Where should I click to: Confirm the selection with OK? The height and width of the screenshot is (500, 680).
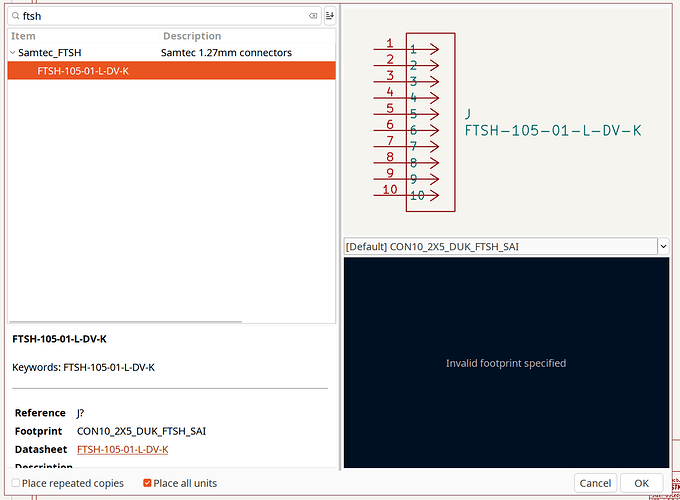(641, 483)
